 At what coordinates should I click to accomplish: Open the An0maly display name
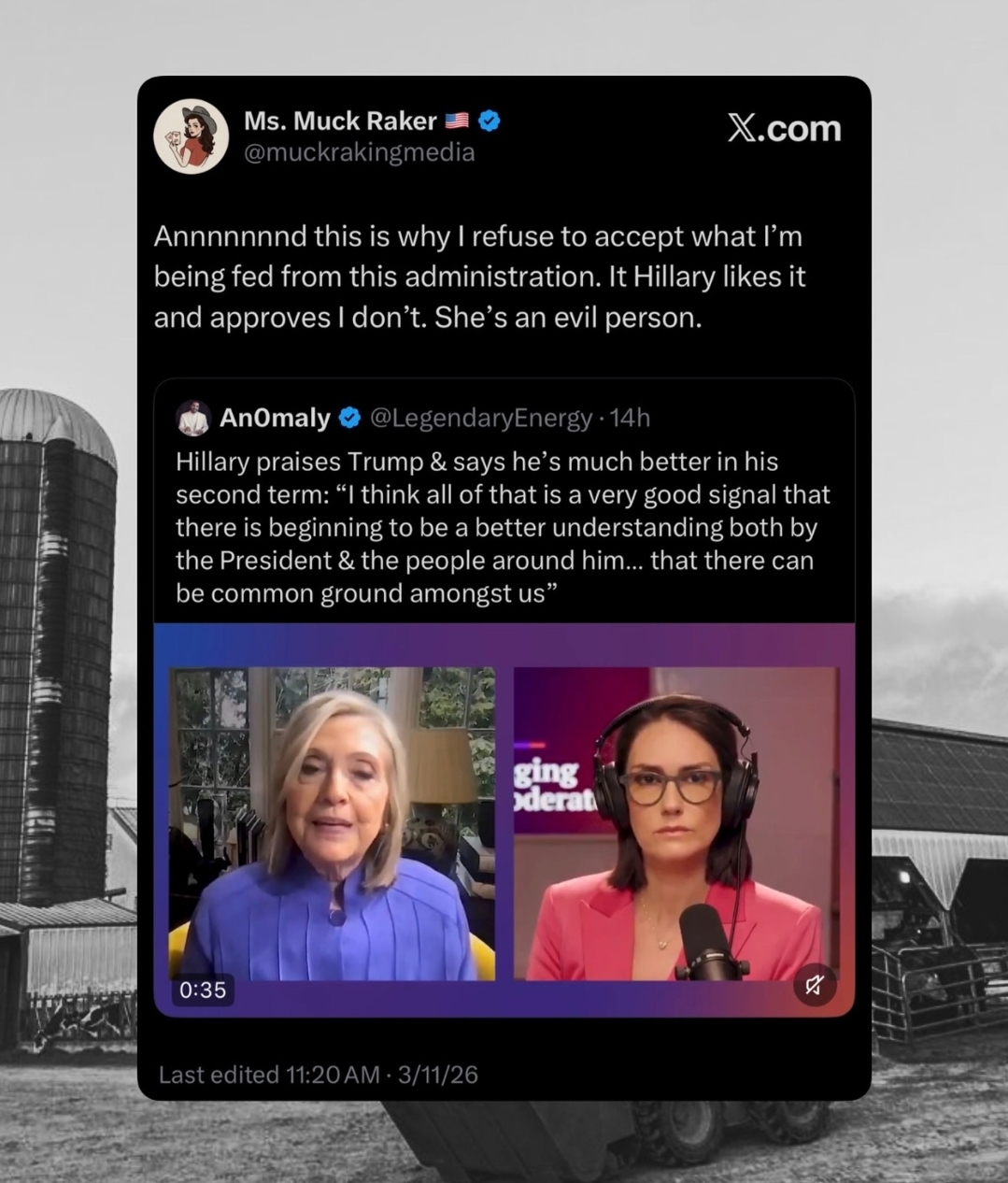tap(275, 418)
